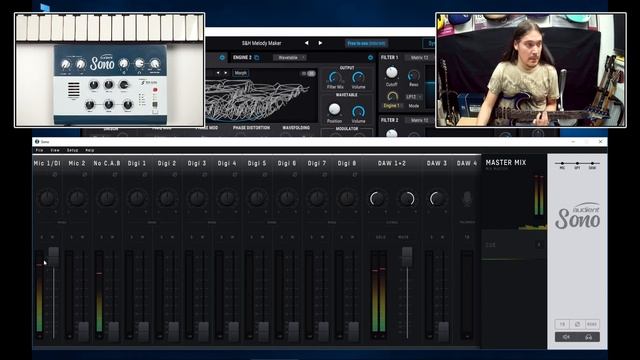Screen dimensions: 640x360
Task: Click the Digi 6 phase icon
Action: click(x=295, y=175)
